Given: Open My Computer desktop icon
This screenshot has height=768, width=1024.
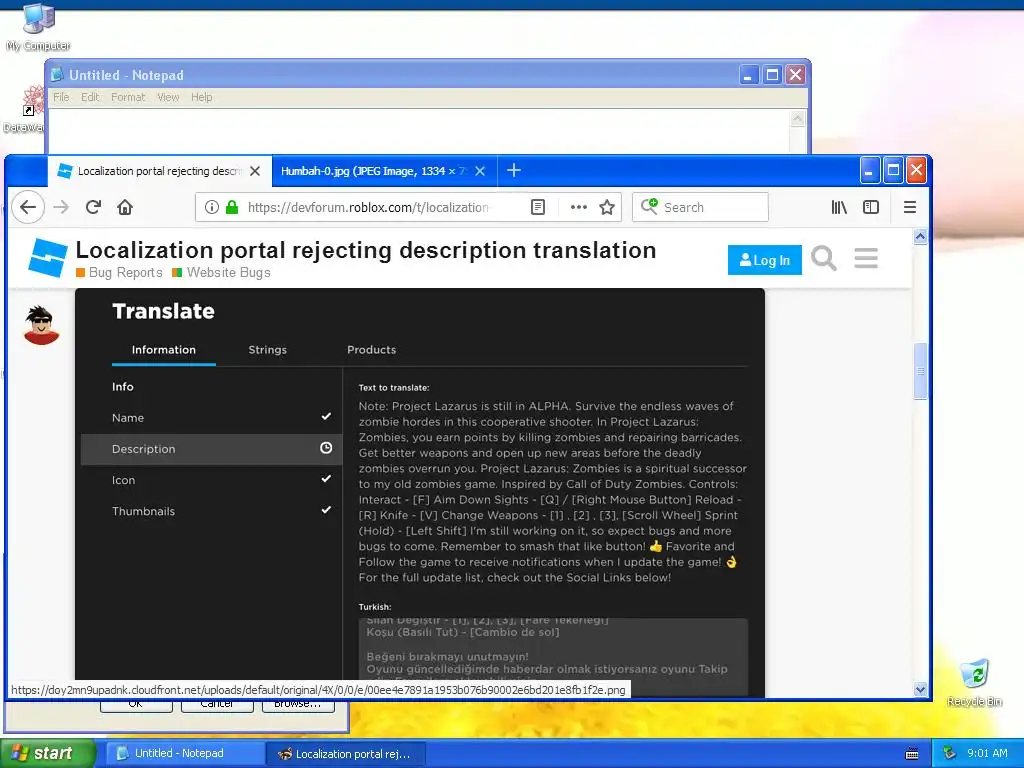Looking at the screenshot, I should click(x=39, y=27).
